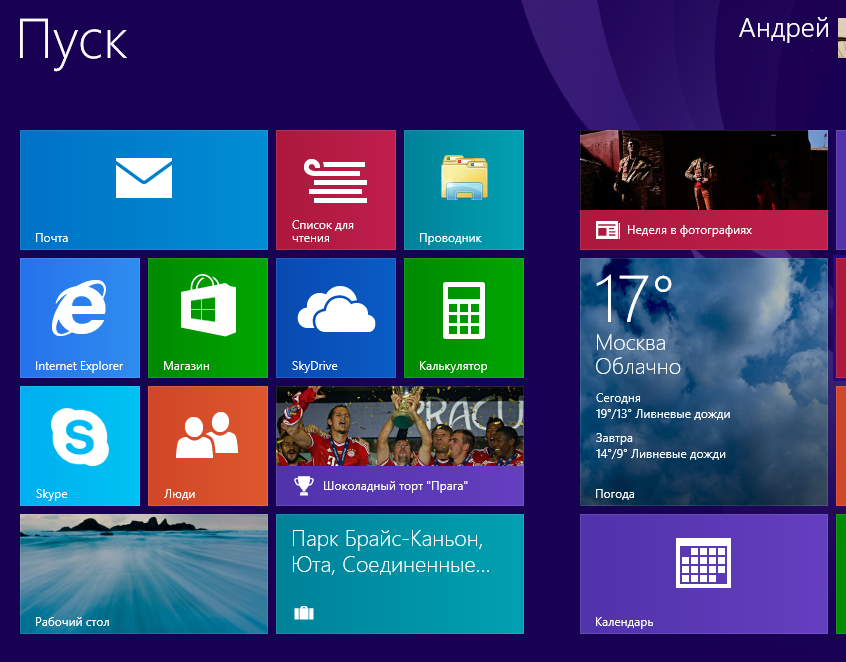This screenshot has width=846, height=662.
Task: Click the Завтра label on Weather tile
Action: 614,438
